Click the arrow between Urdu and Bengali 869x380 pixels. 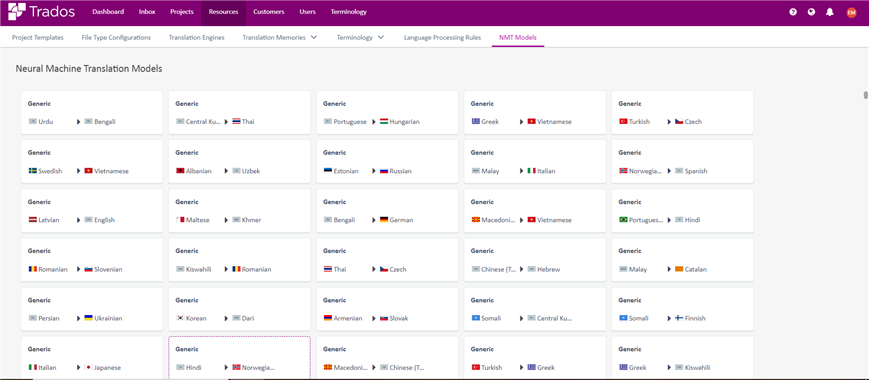pos(79,121)
